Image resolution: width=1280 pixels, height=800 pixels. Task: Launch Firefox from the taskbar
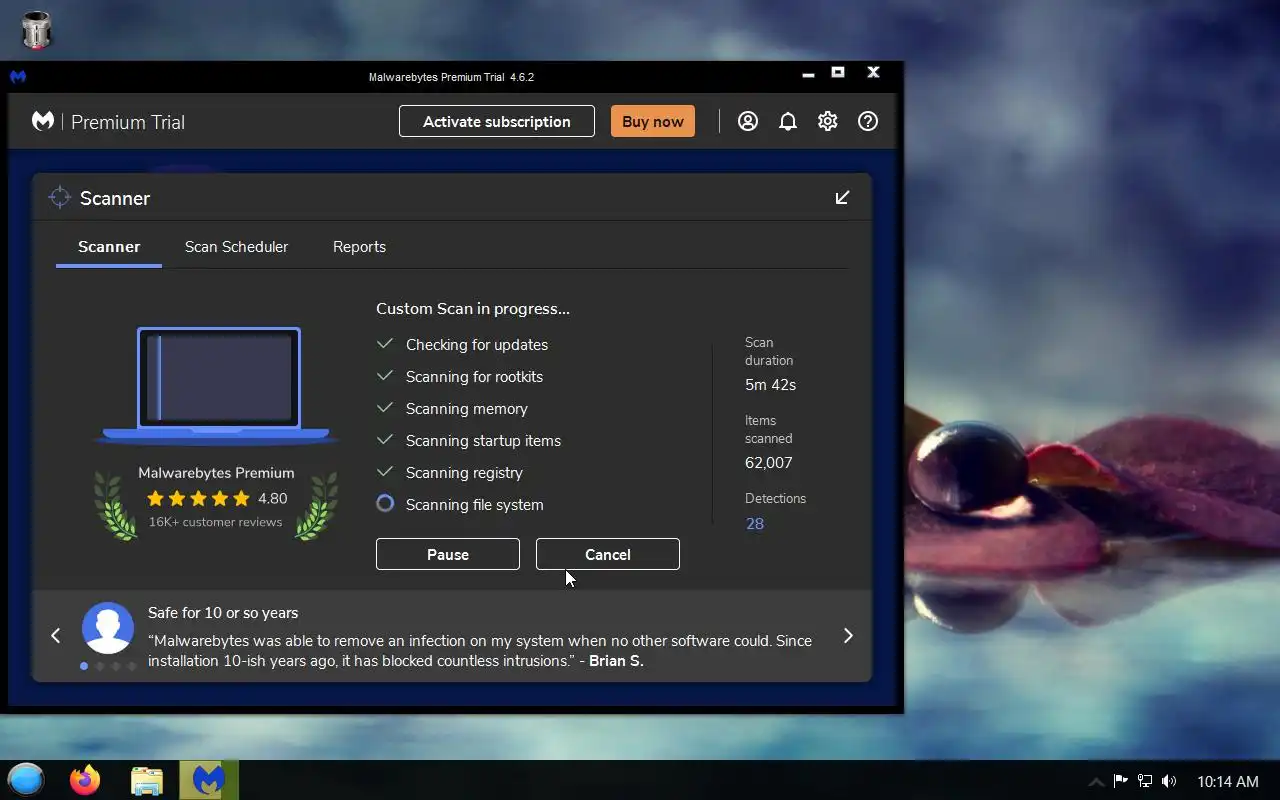click(x=85, y=780)
